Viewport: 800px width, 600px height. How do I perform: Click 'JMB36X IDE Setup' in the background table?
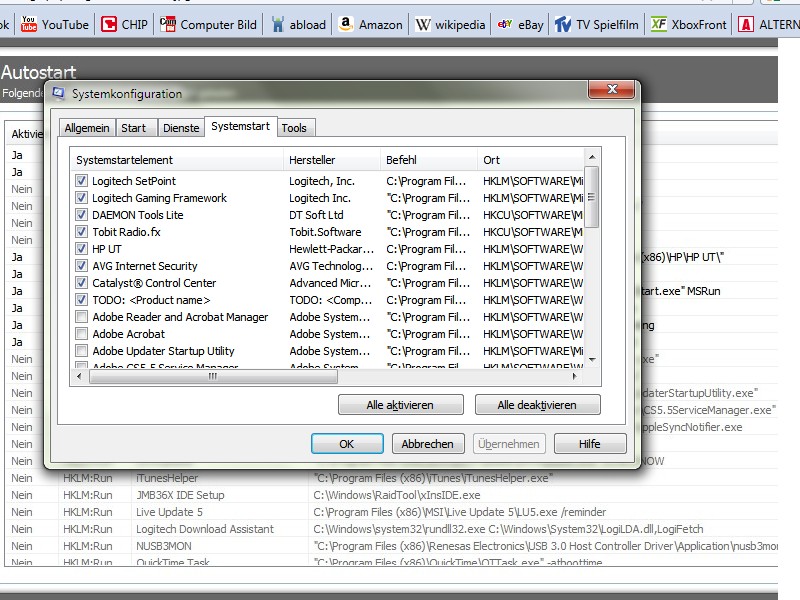point(180,495)
